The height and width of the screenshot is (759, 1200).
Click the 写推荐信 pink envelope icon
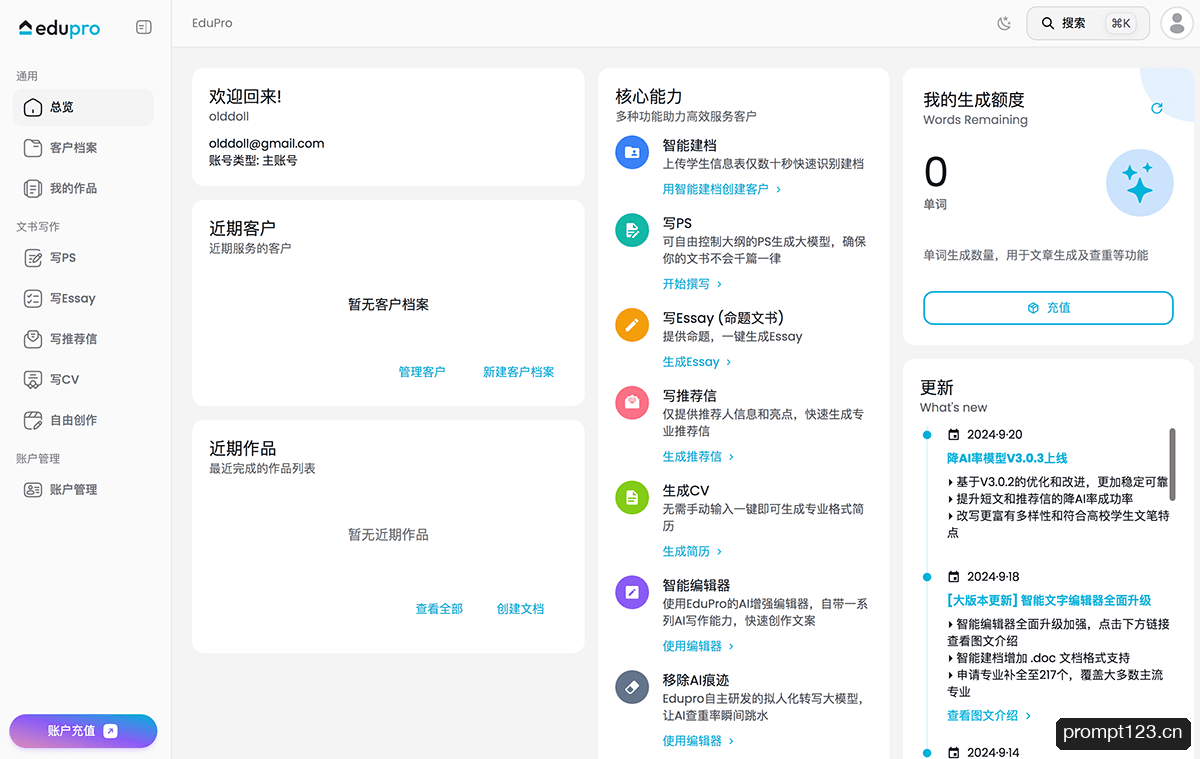coord(632,402)
